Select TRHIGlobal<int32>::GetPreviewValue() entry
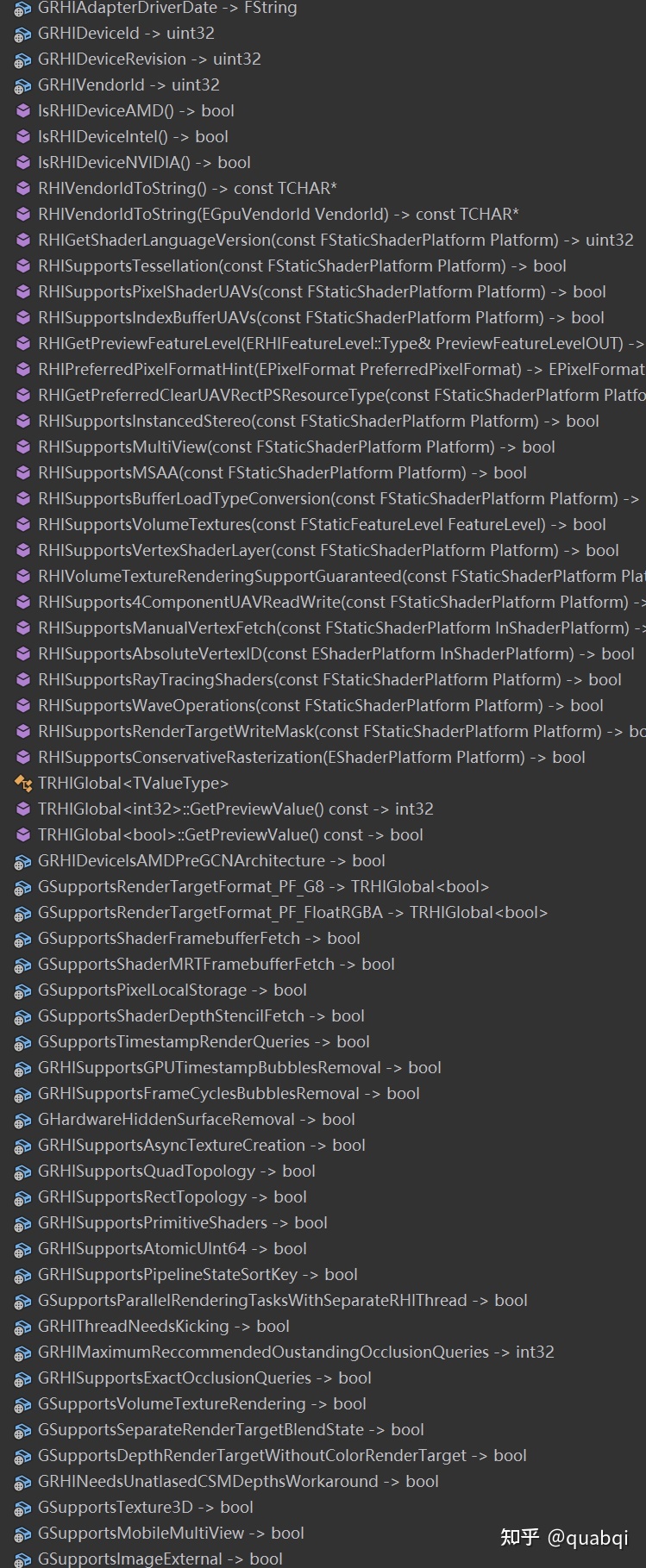Image resolution: width=646 pixels, height=1568 pixels. tap(235, 809)
